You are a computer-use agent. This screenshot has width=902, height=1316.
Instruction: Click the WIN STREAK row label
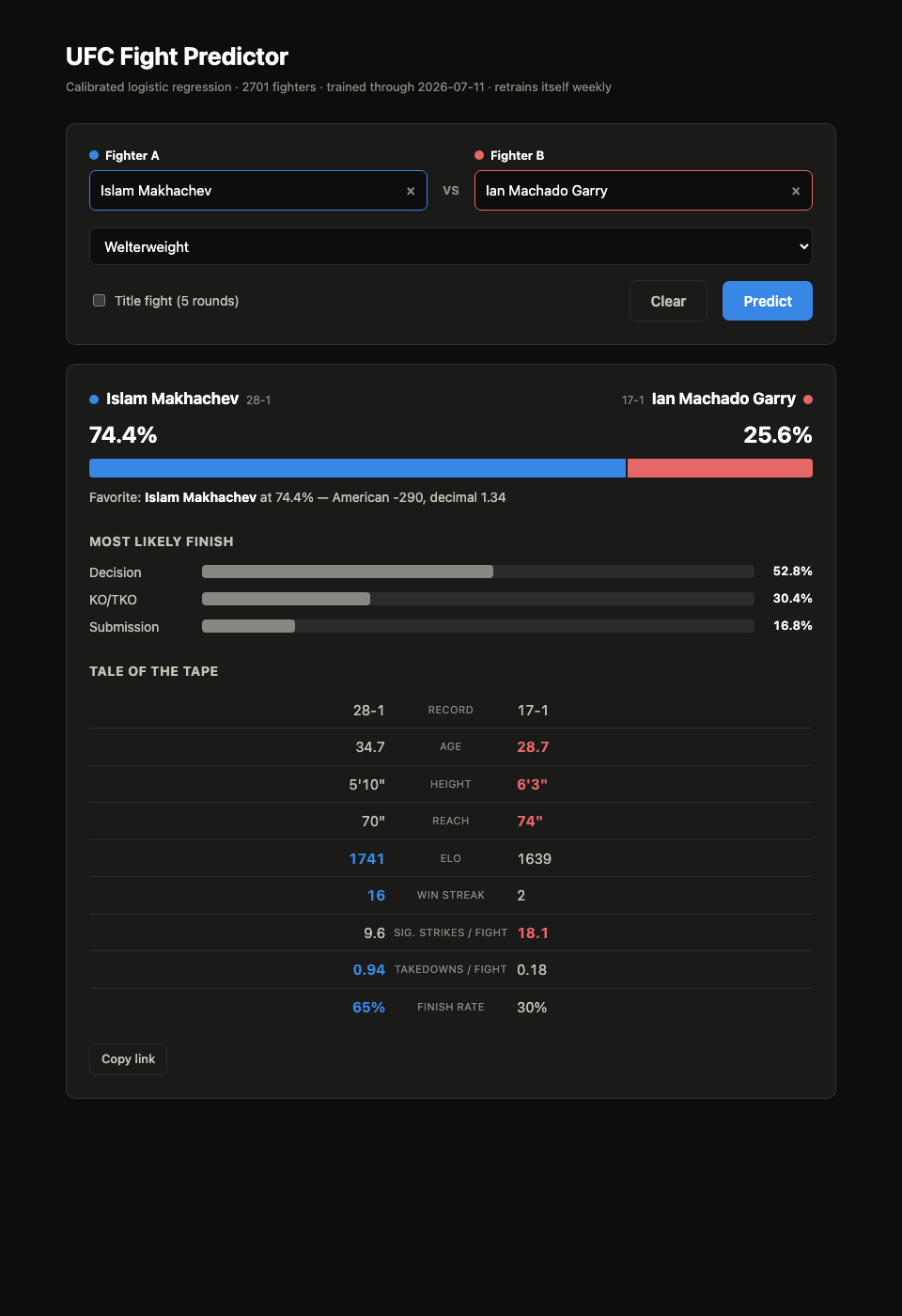(x=451, y=896)
